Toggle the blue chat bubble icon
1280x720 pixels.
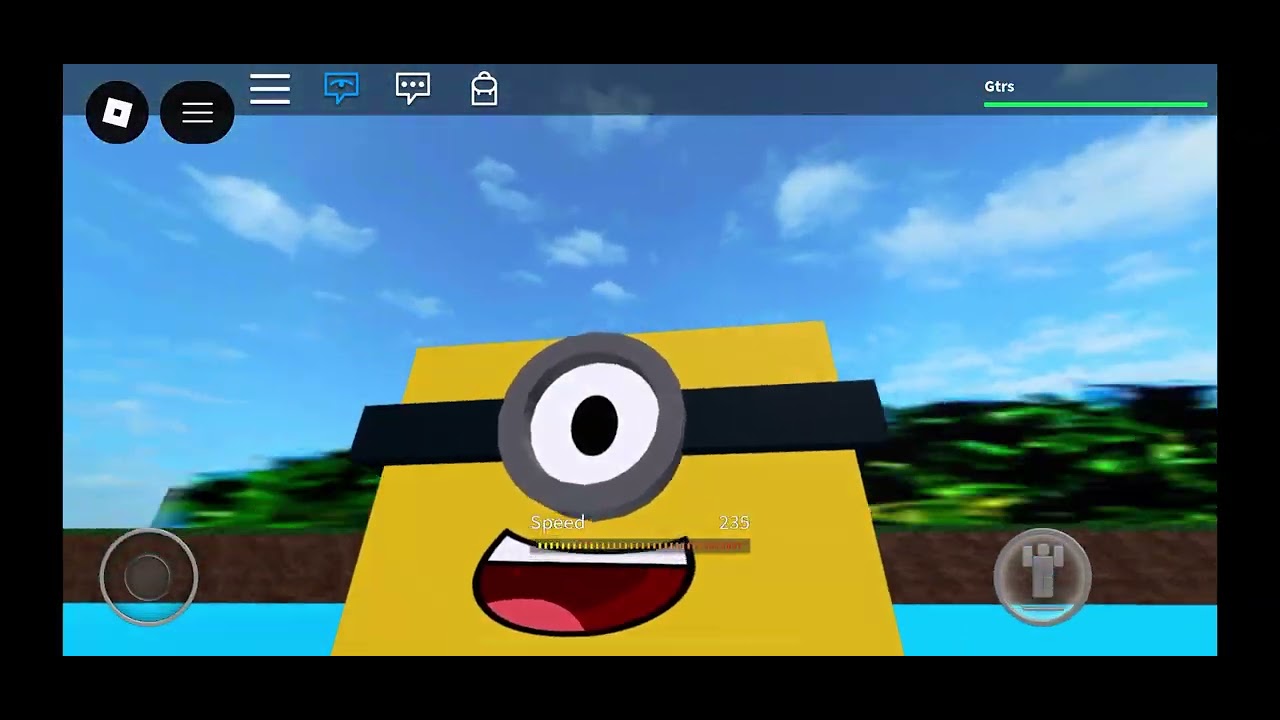342,89
